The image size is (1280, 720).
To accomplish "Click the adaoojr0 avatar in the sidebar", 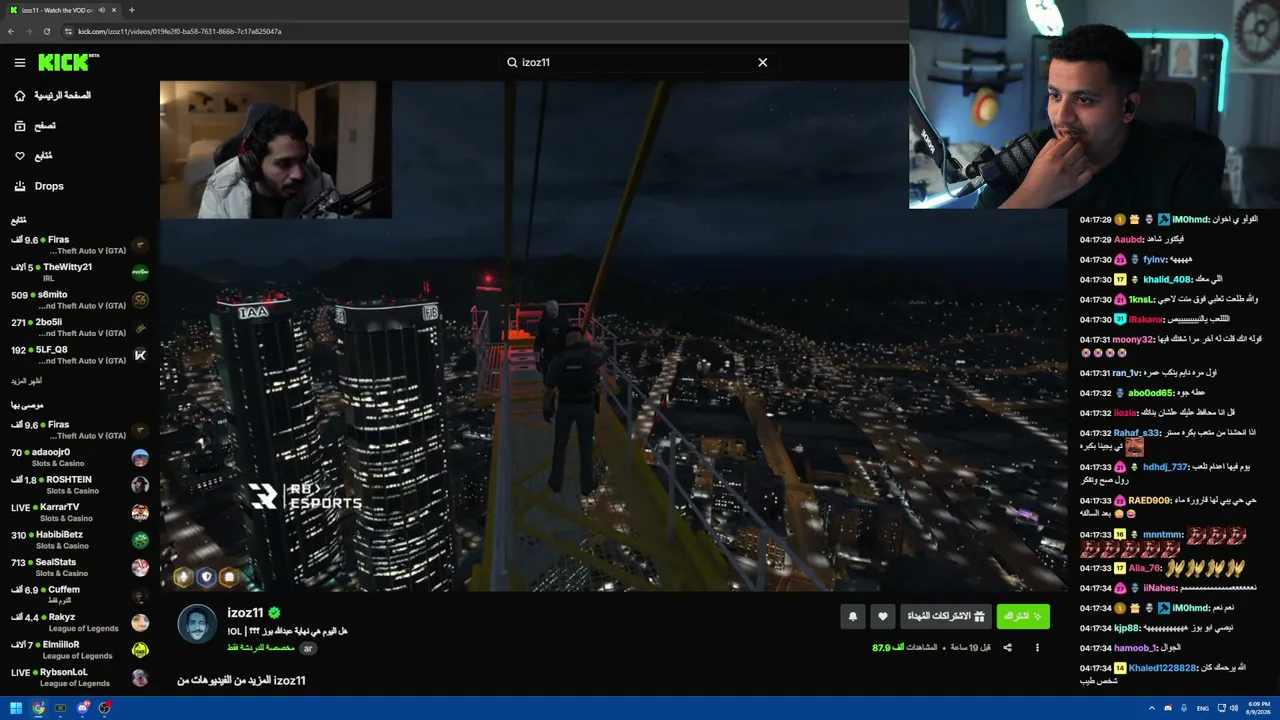I will pos(140,457).
